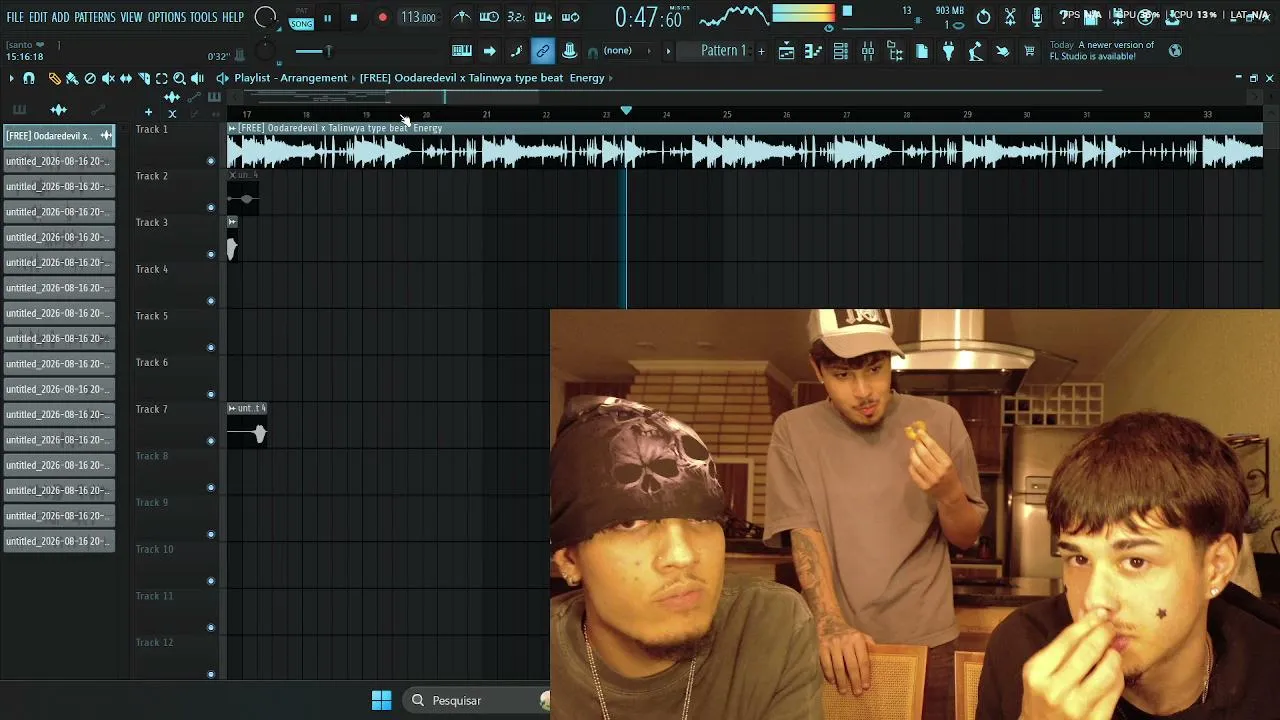The image size is (1280, 720).
Task: Add a new pattern with the plus button
Action: tap(761, 51)
